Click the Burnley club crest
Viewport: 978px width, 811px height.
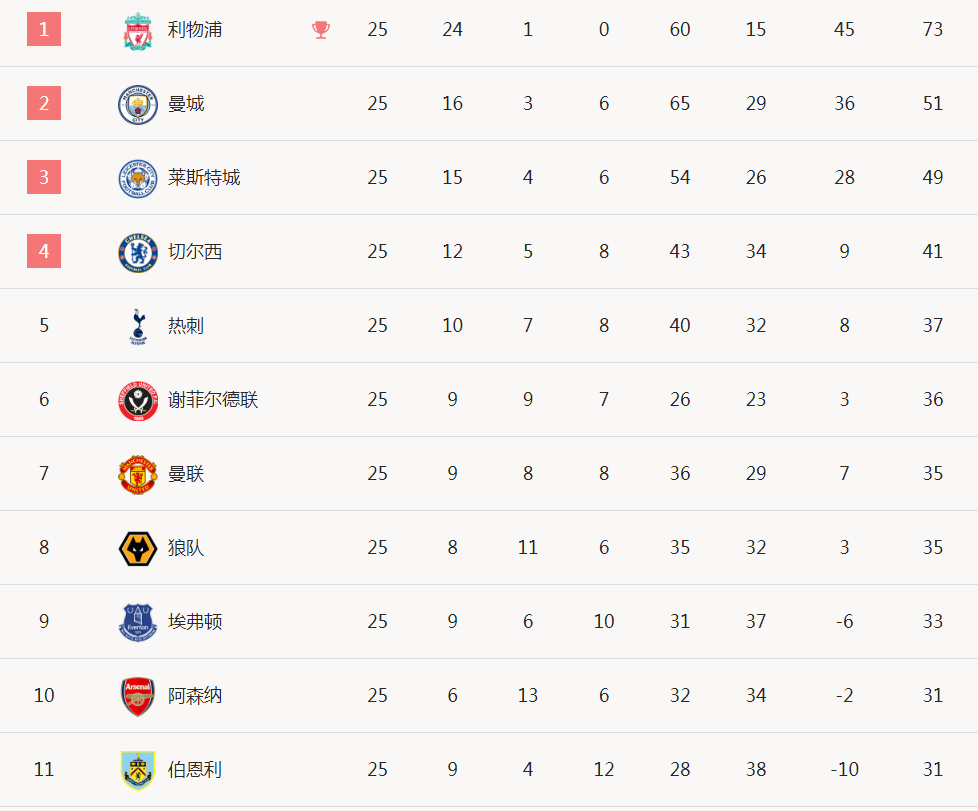(138, 770)
